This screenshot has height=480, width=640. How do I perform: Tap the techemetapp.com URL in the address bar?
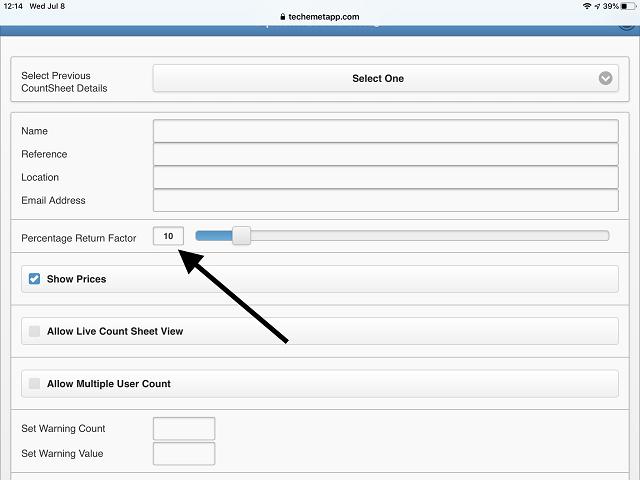324,17
